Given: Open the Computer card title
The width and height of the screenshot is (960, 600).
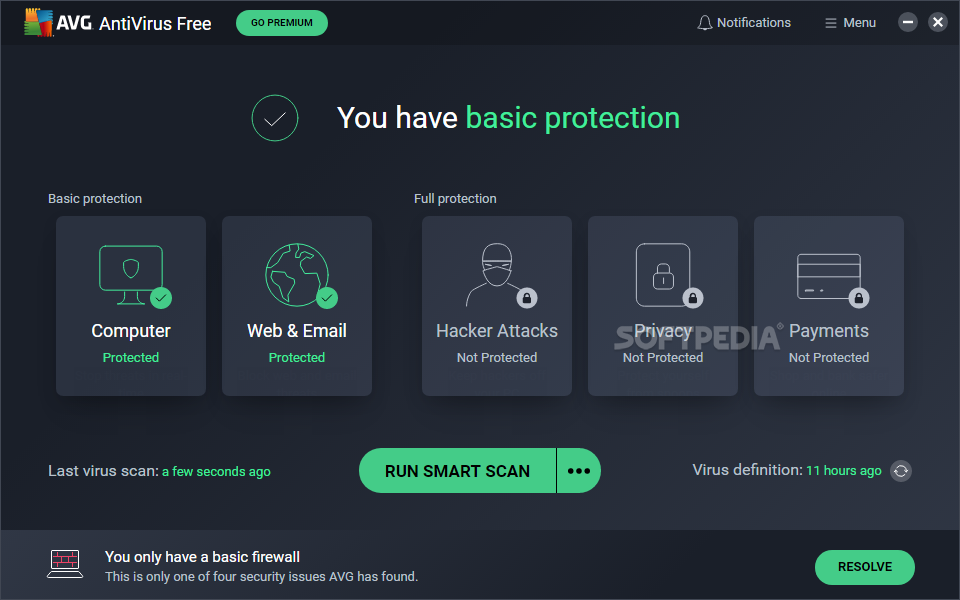Looking at the screenshot, I should point(131,331).
